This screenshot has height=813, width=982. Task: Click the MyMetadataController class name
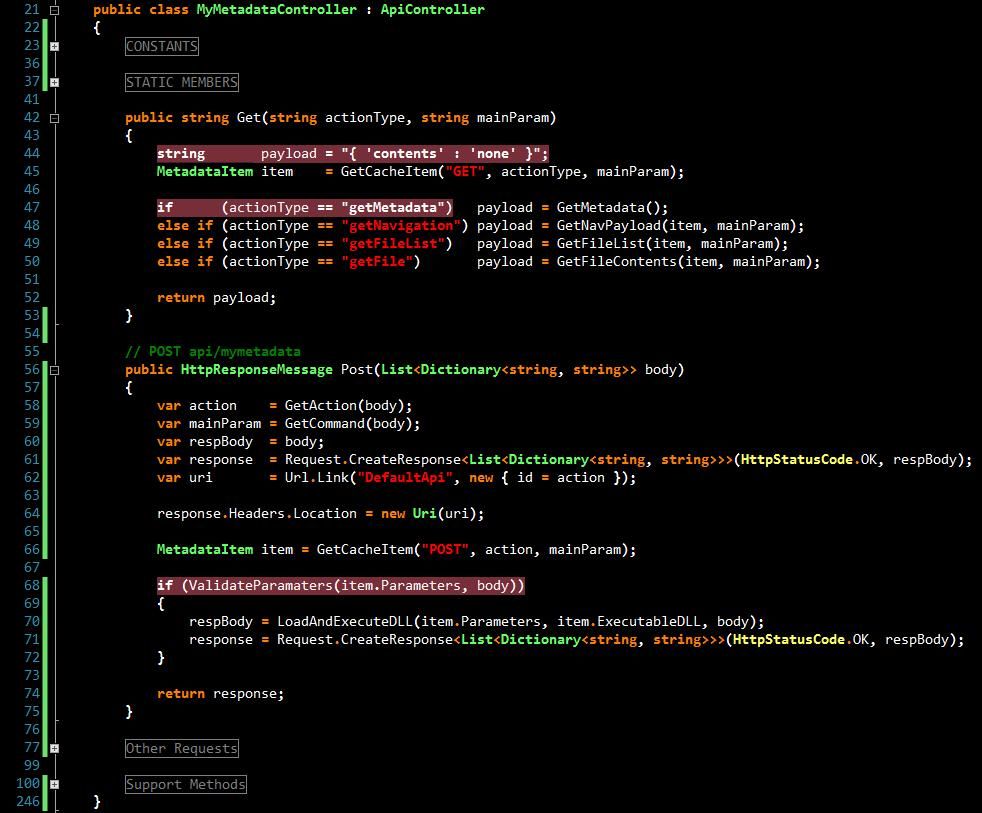pyautogui.click(x=276, y=9)
